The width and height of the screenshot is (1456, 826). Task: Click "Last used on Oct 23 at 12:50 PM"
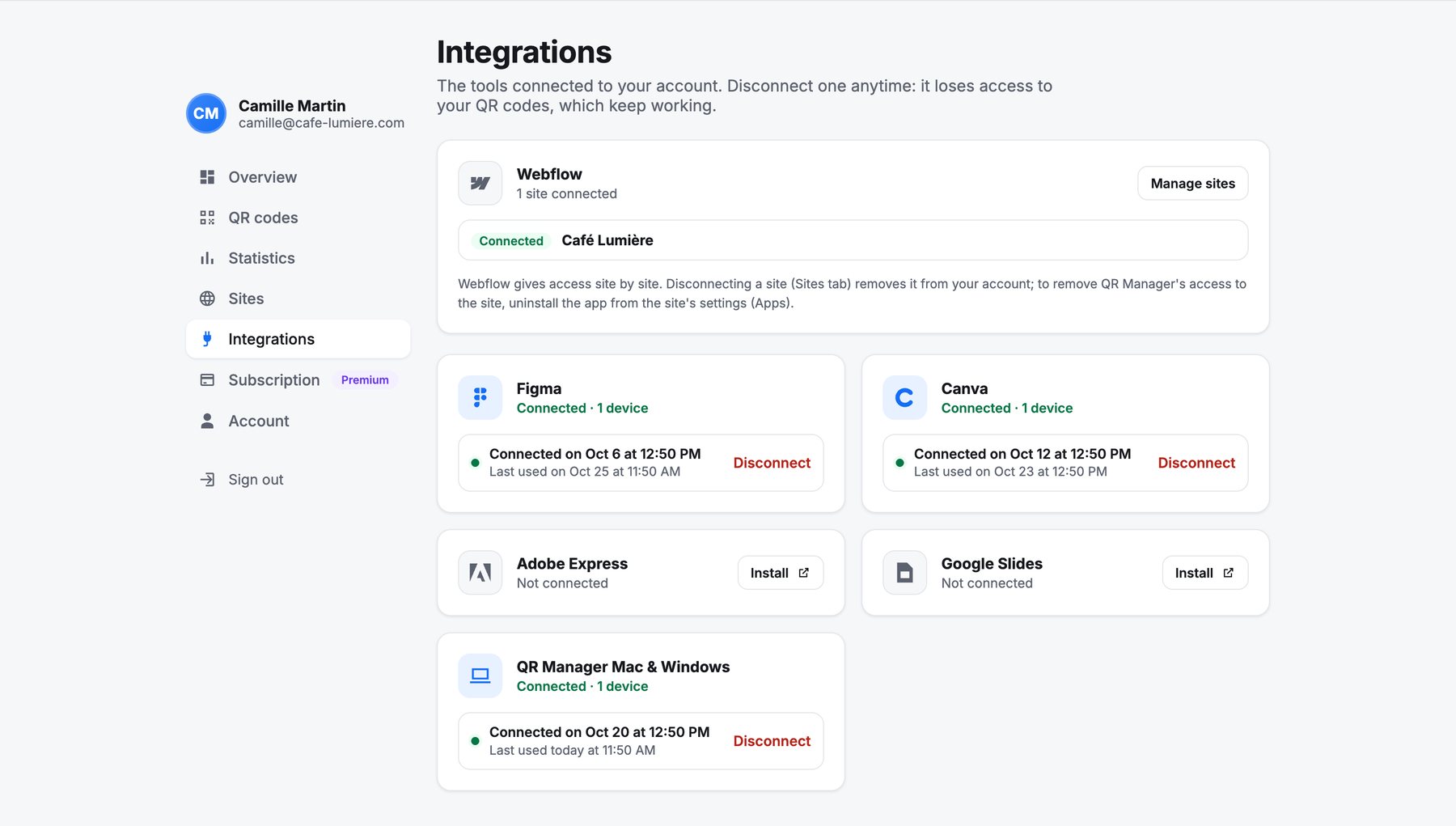click(x=1010, y=472)
